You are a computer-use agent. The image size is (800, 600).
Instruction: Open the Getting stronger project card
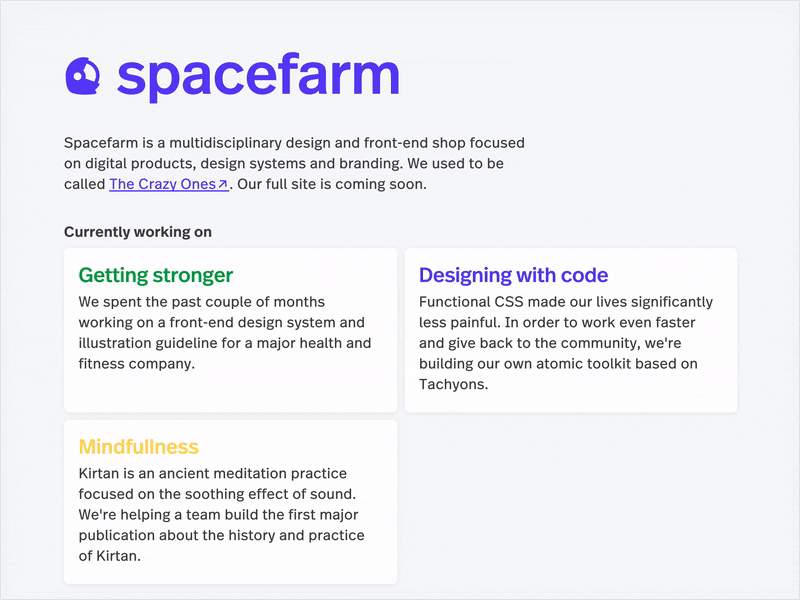click(230, 330)
